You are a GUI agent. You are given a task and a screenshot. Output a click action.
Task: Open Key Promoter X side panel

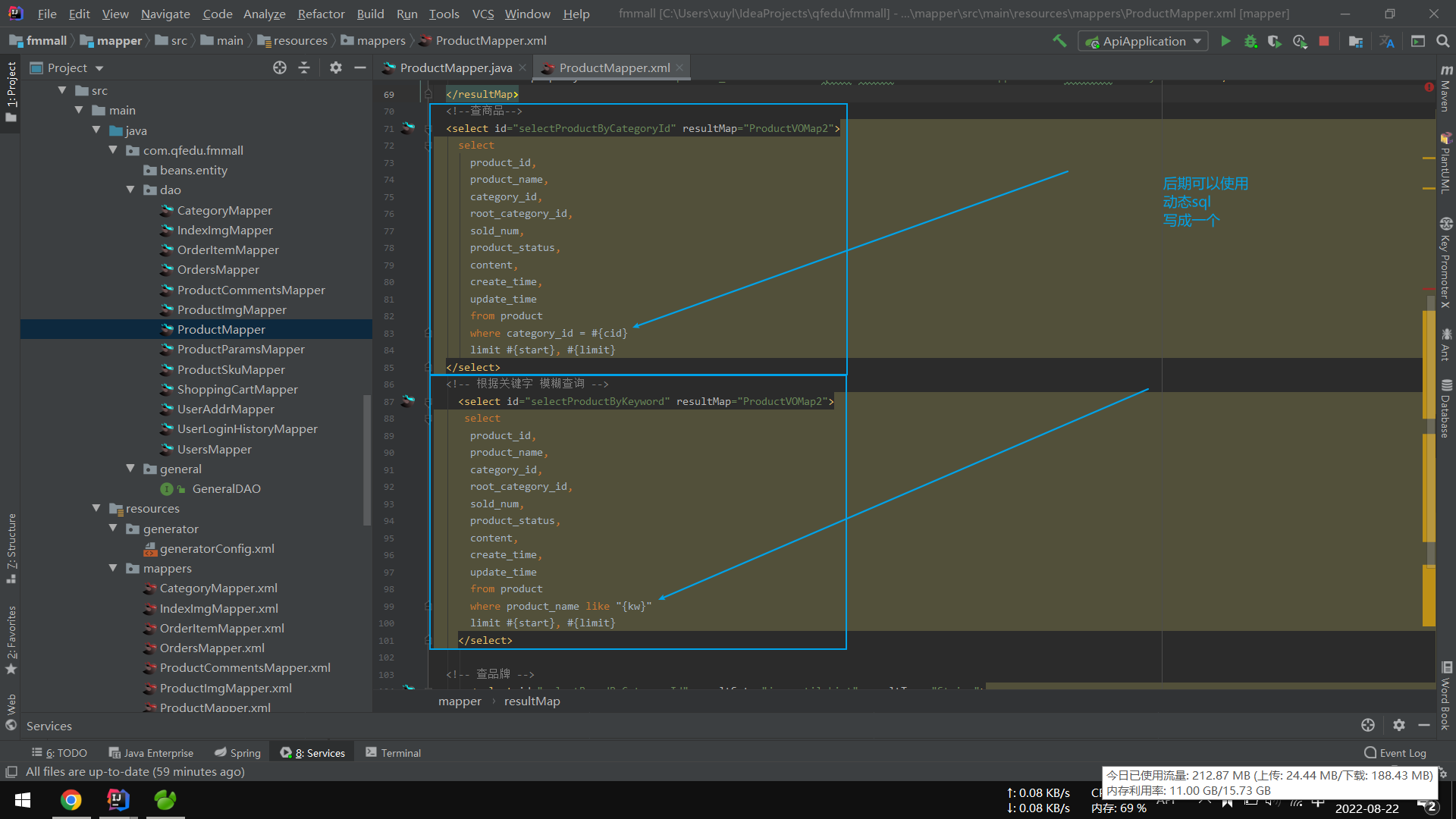click(1446, 262)
